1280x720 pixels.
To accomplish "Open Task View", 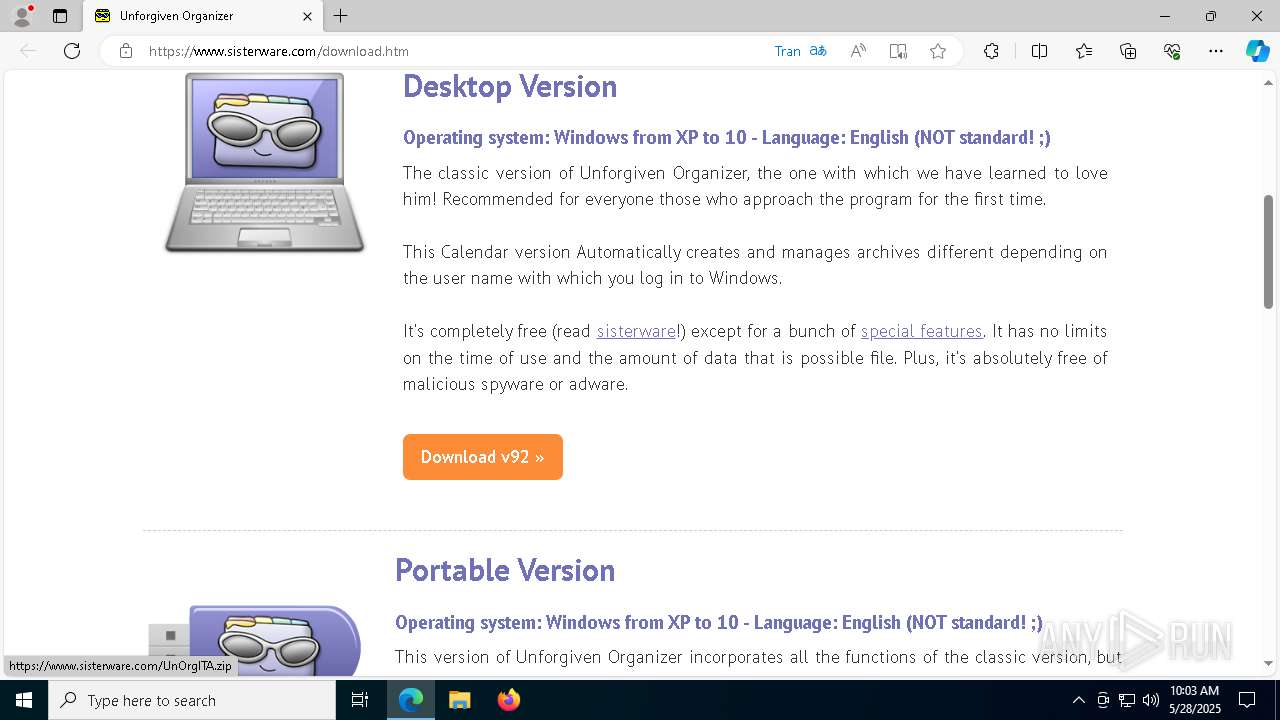I will point(361,700).
